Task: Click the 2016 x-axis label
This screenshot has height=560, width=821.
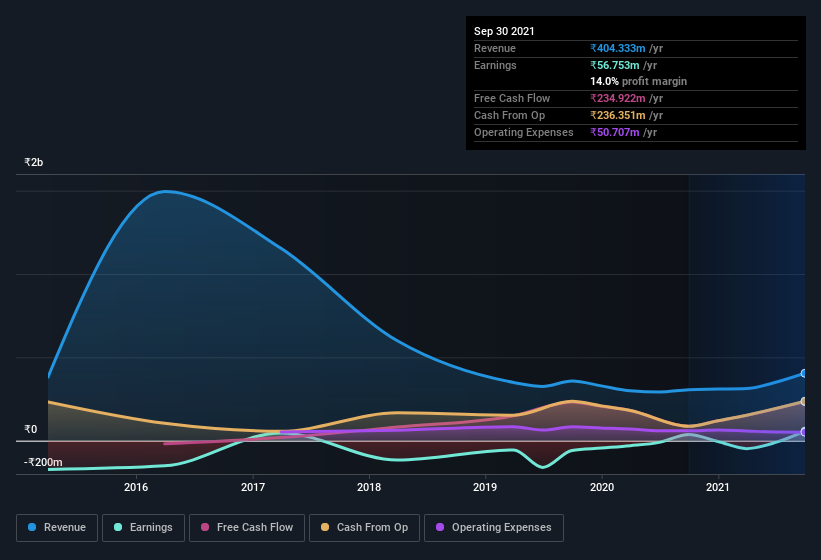Action: [136, 487]
